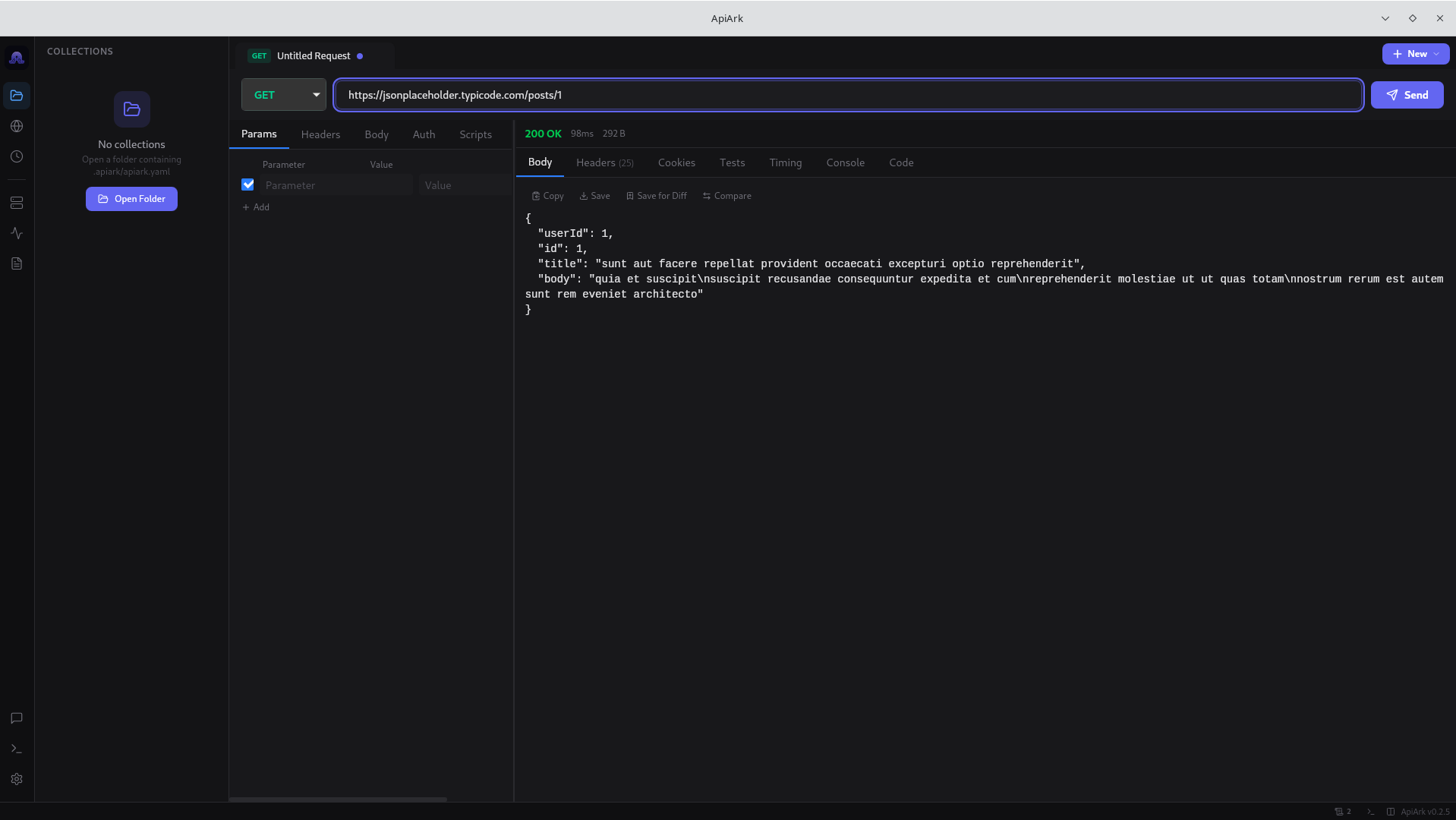This screenshot has width=1456, height=820.
Task: Toggle the panel layout in status bar
Action: coord(1390,811)
